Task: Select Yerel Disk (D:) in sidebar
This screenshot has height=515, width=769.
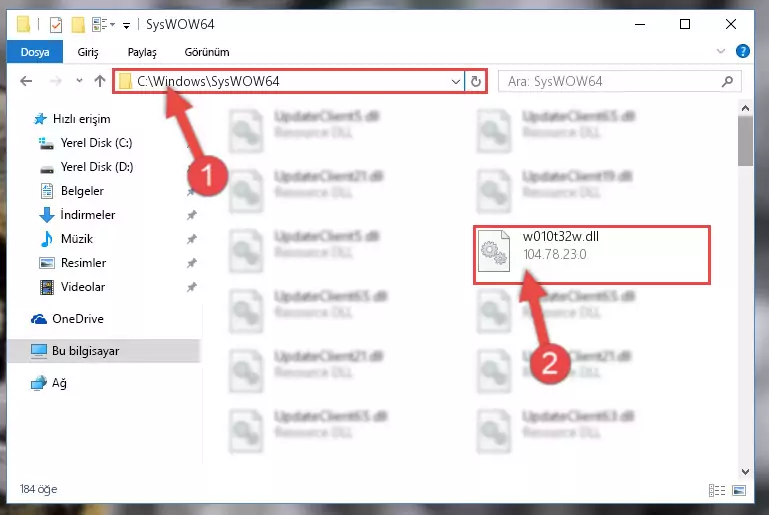Action: point(97,167)
